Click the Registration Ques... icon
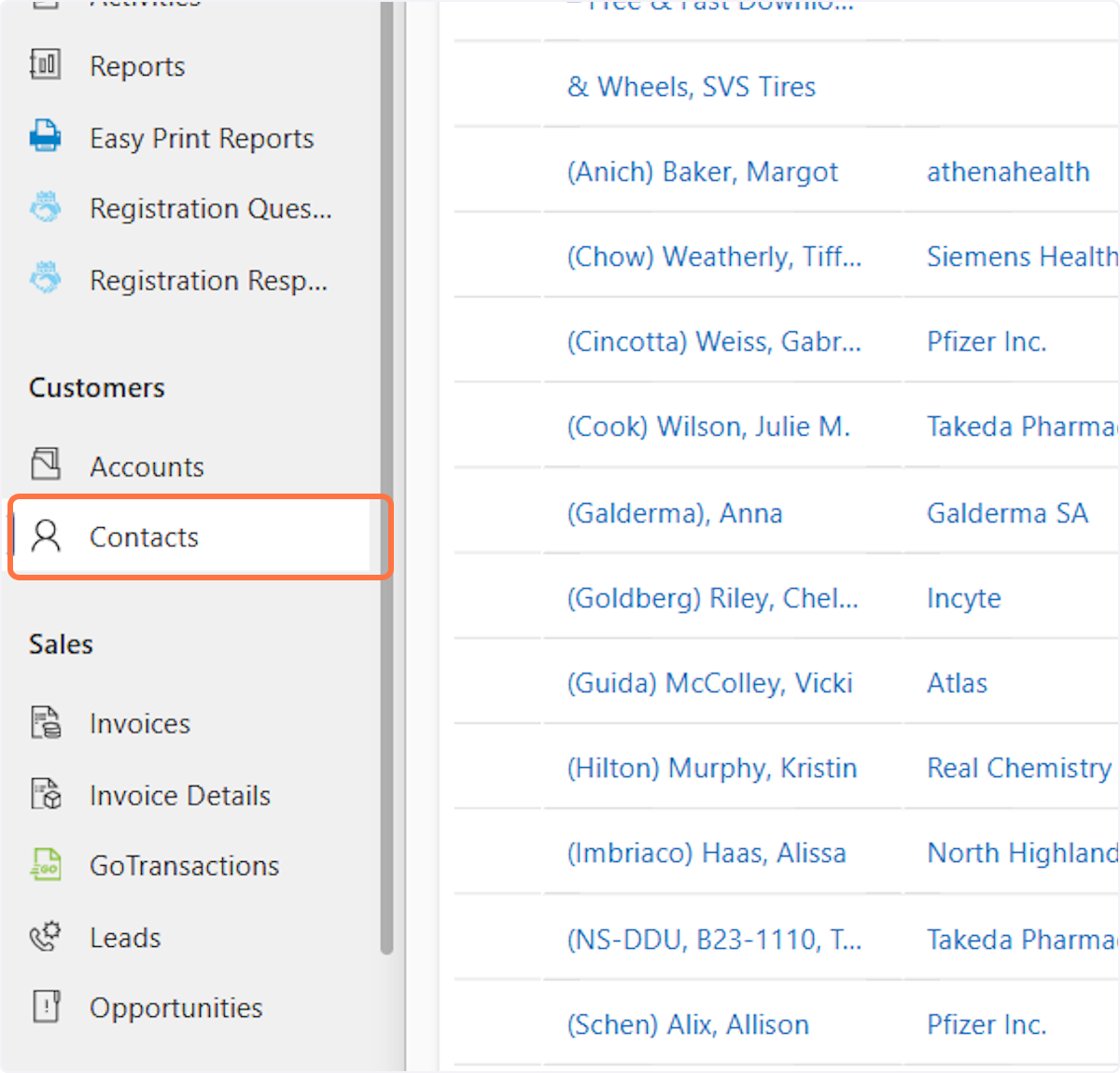The height and width of the screenshot is (1073, 1120). [45, 207]
